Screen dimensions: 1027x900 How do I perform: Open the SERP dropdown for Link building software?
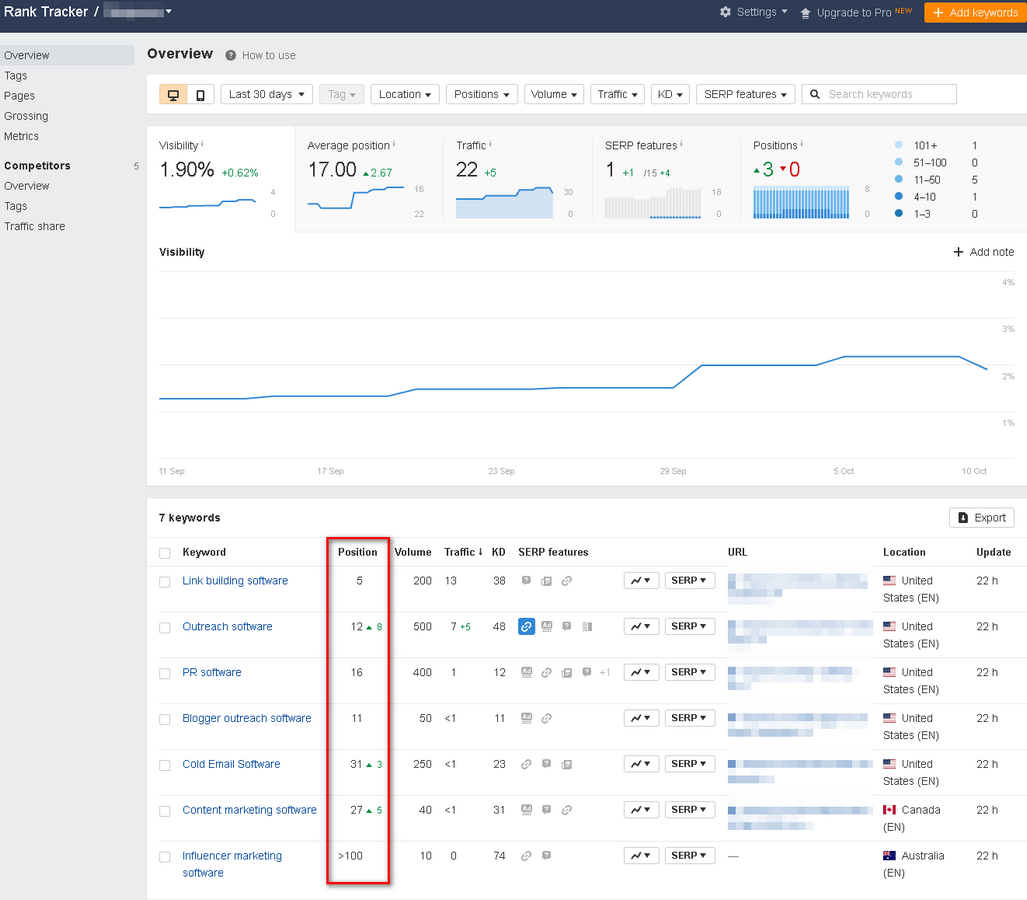[689, 580]
